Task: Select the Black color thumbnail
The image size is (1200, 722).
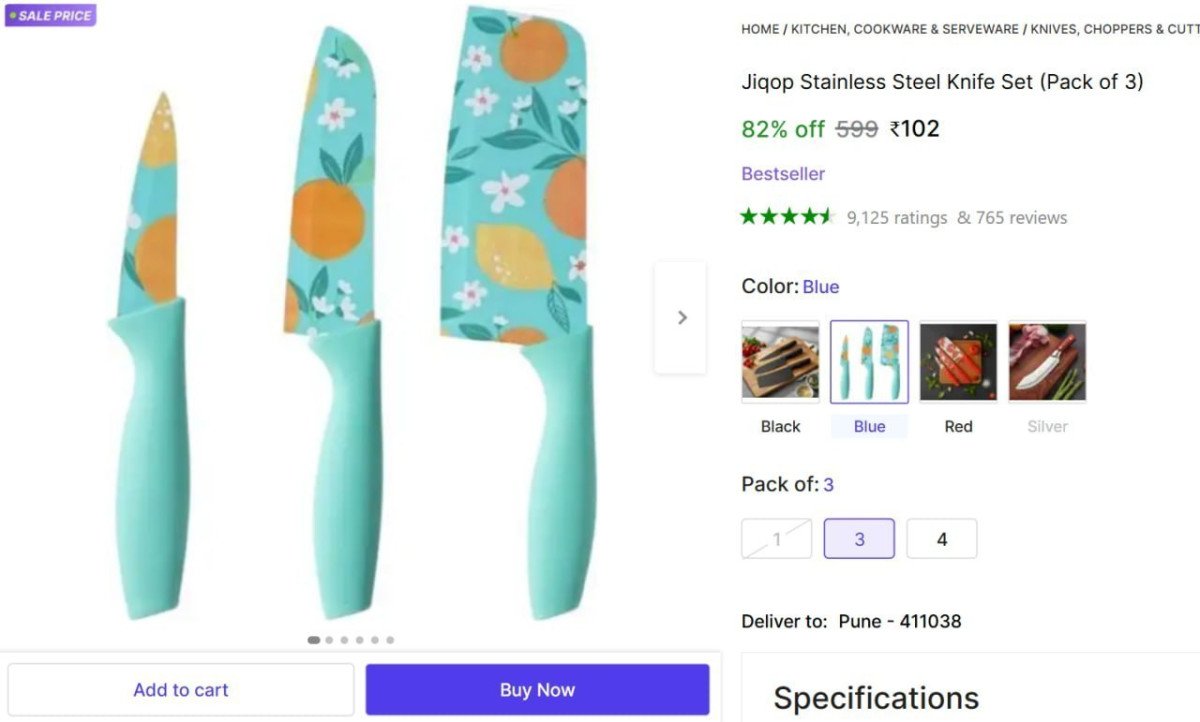Action: [780, 362]
